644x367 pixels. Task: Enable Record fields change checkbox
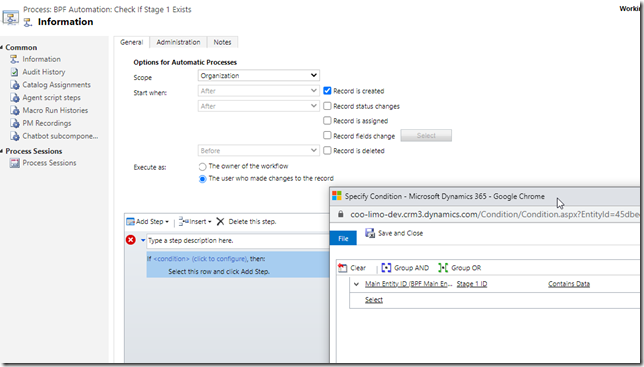click(x=327, y=135)
